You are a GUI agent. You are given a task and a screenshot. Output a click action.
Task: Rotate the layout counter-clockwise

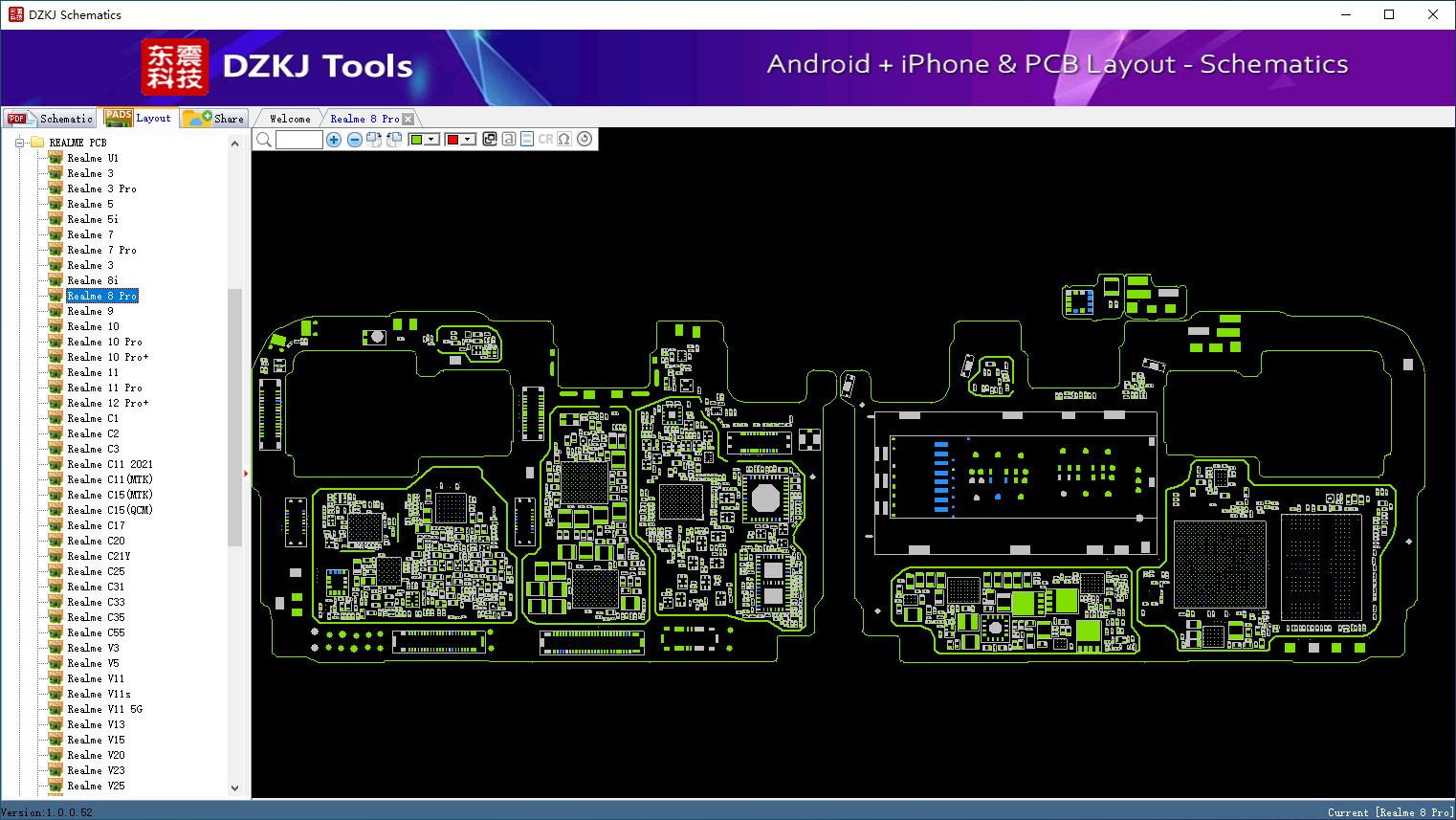(x=394, y=140)
